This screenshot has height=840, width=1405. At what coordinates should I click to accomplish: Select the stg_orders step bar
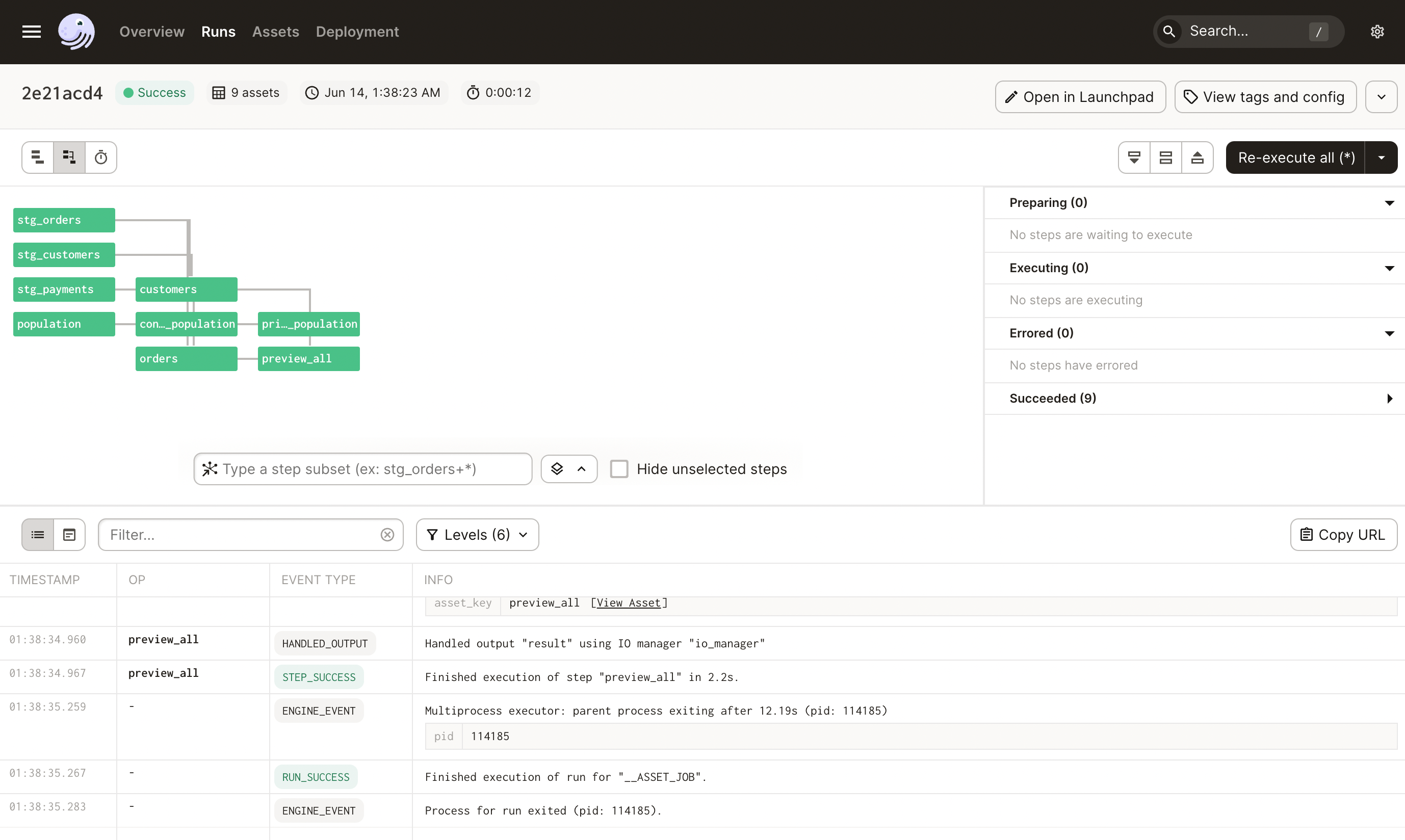pos(64,220)
